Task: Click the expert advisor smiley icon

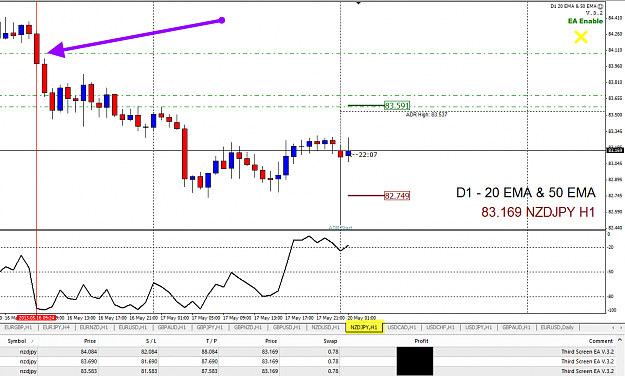Action: (601, 6)
